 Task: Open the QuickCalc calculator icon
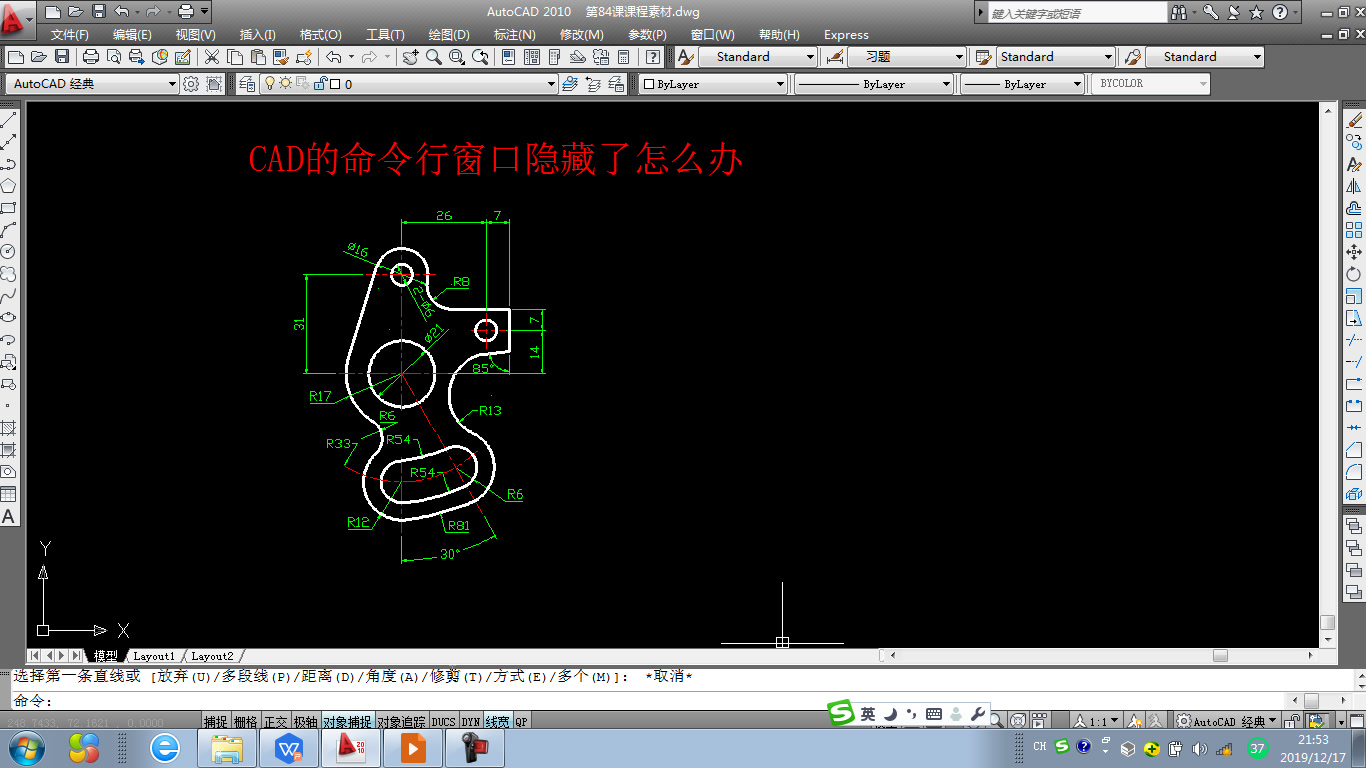[x=623, y=57]
